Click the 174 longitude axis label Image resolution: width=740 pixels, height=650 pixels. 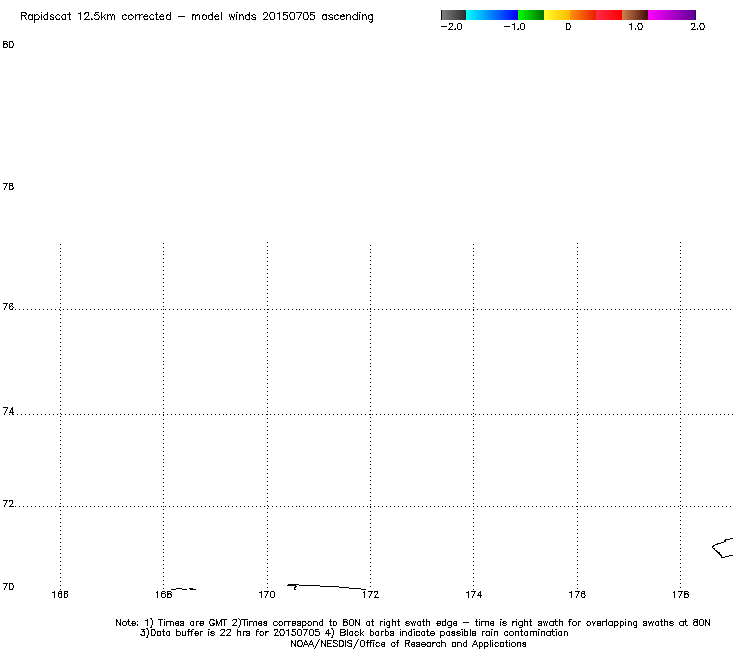[474, 595]
